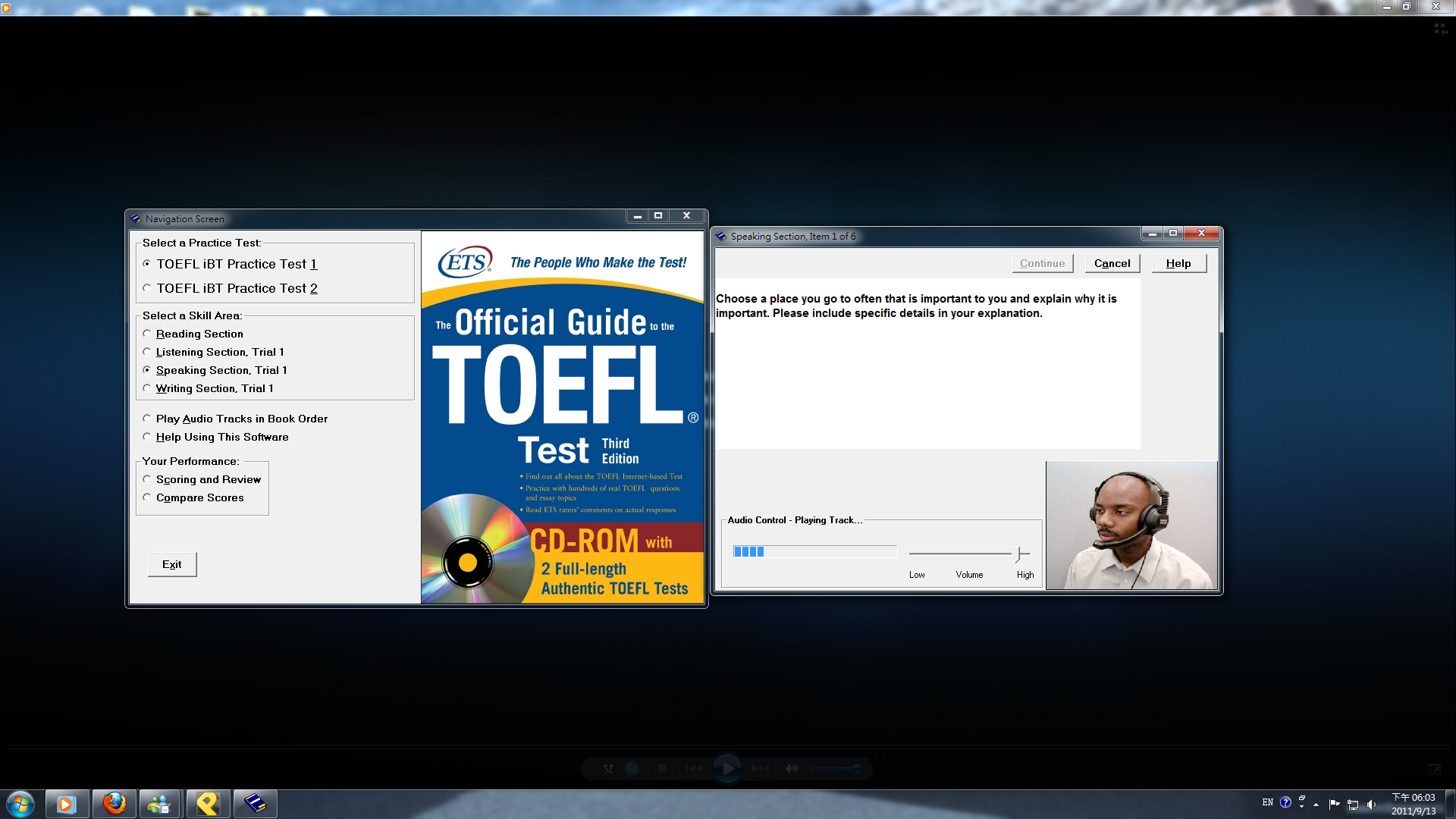Open the yellow R application in taskbar
The image size is (1456, 819).
click(208, 804)
